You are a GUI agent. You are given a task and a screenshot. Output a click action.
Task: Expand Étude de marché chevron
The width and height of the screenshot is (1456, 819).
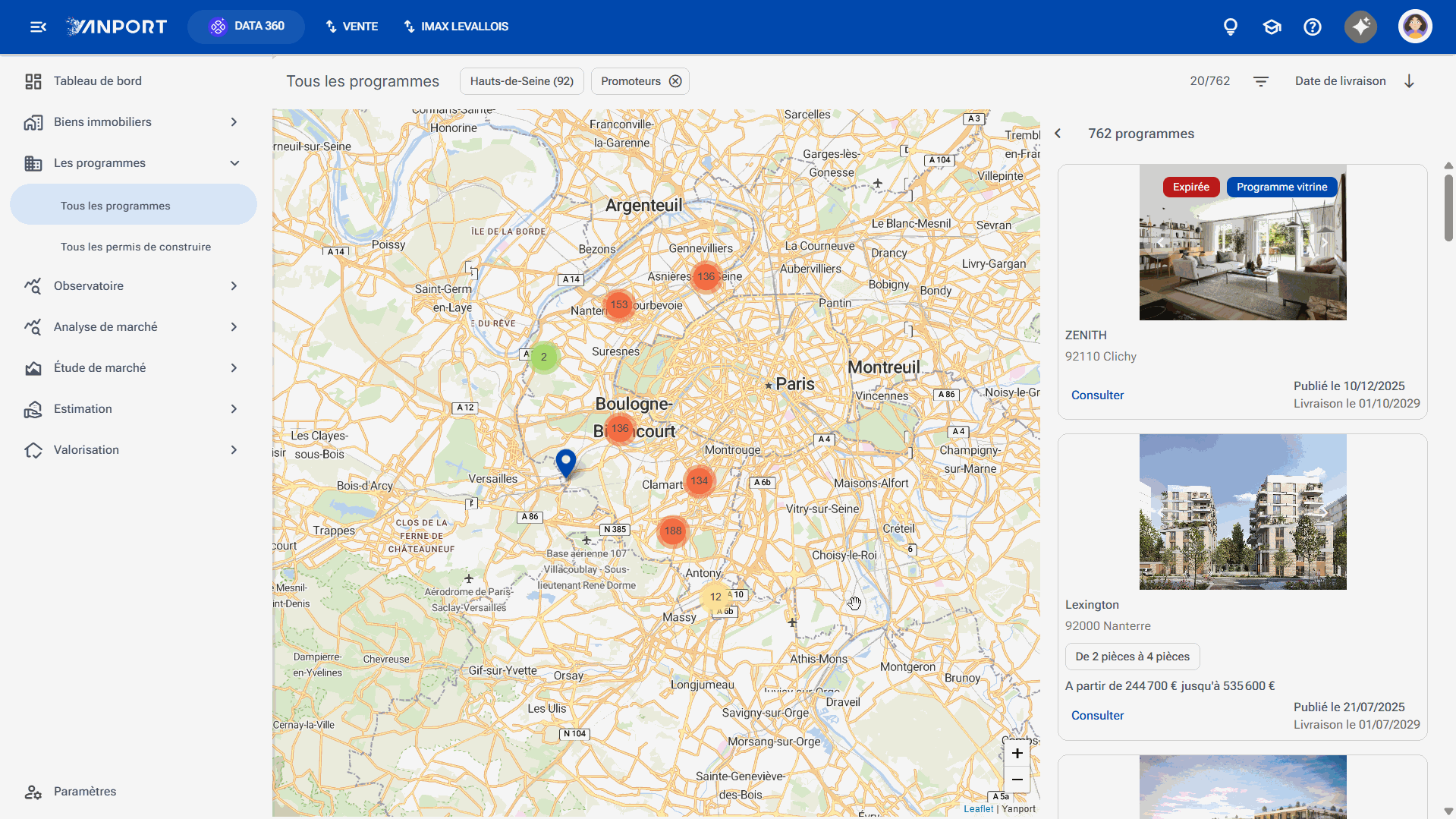pyautogui.click(x=234, y=368)
